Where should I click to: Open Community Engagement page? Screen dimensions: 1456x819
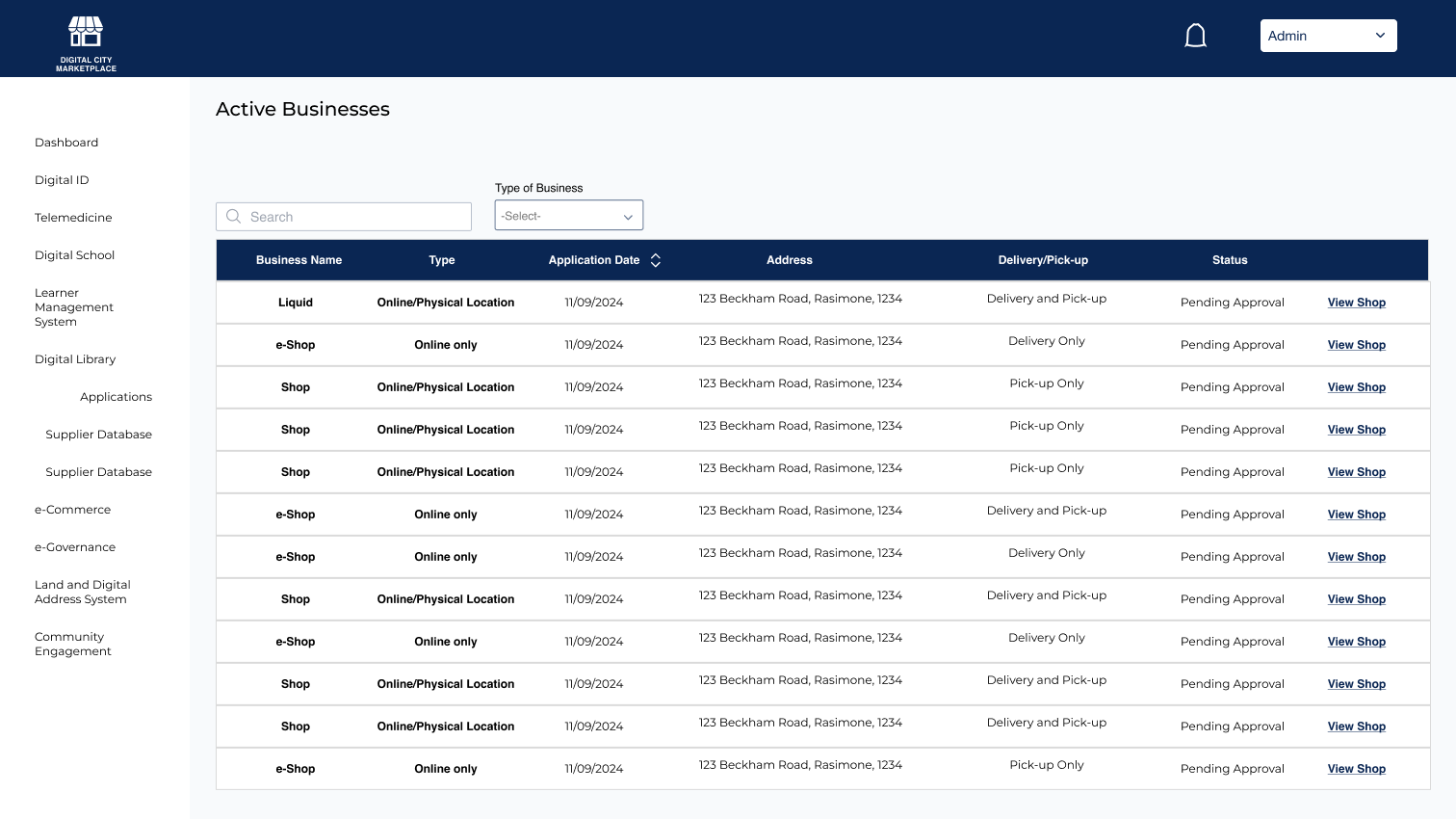coord(72,644)
